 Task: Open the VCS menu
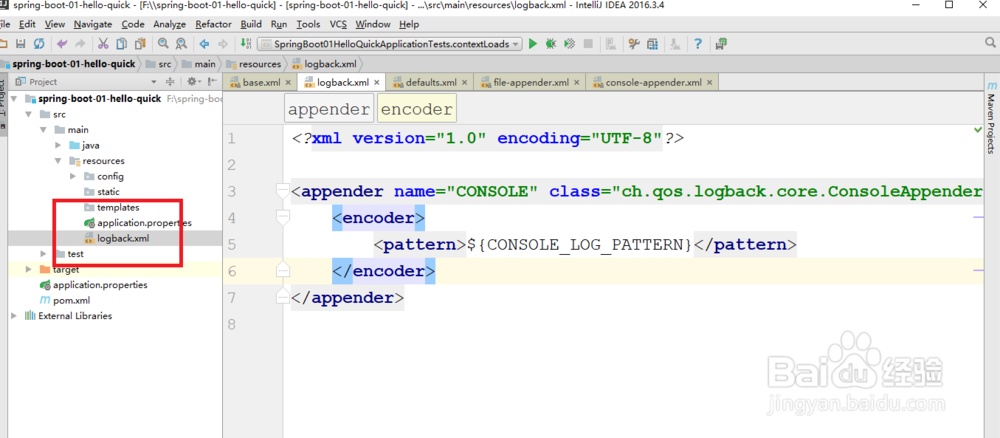coord(338,24)
